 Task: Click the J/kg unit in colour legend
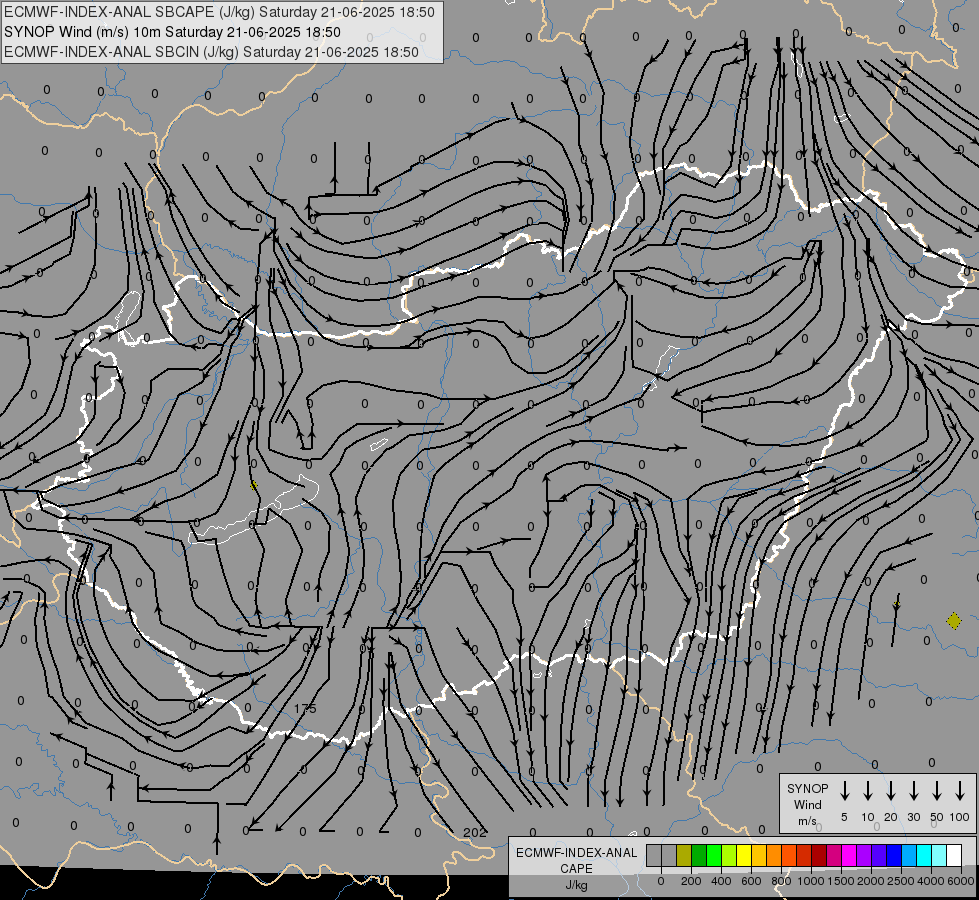coord(576,885)
